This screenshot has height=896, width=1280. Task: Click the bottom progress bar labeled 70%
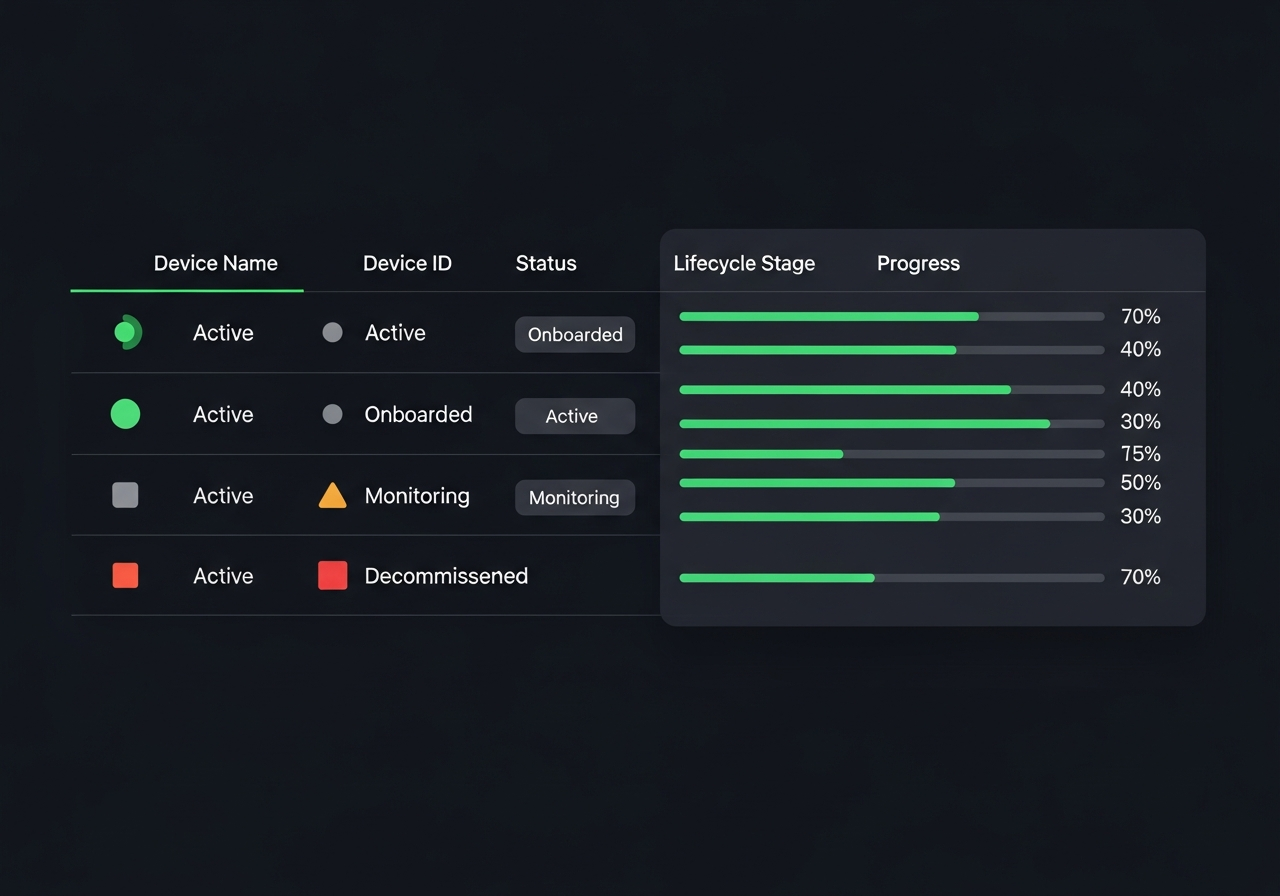(891, 578)
